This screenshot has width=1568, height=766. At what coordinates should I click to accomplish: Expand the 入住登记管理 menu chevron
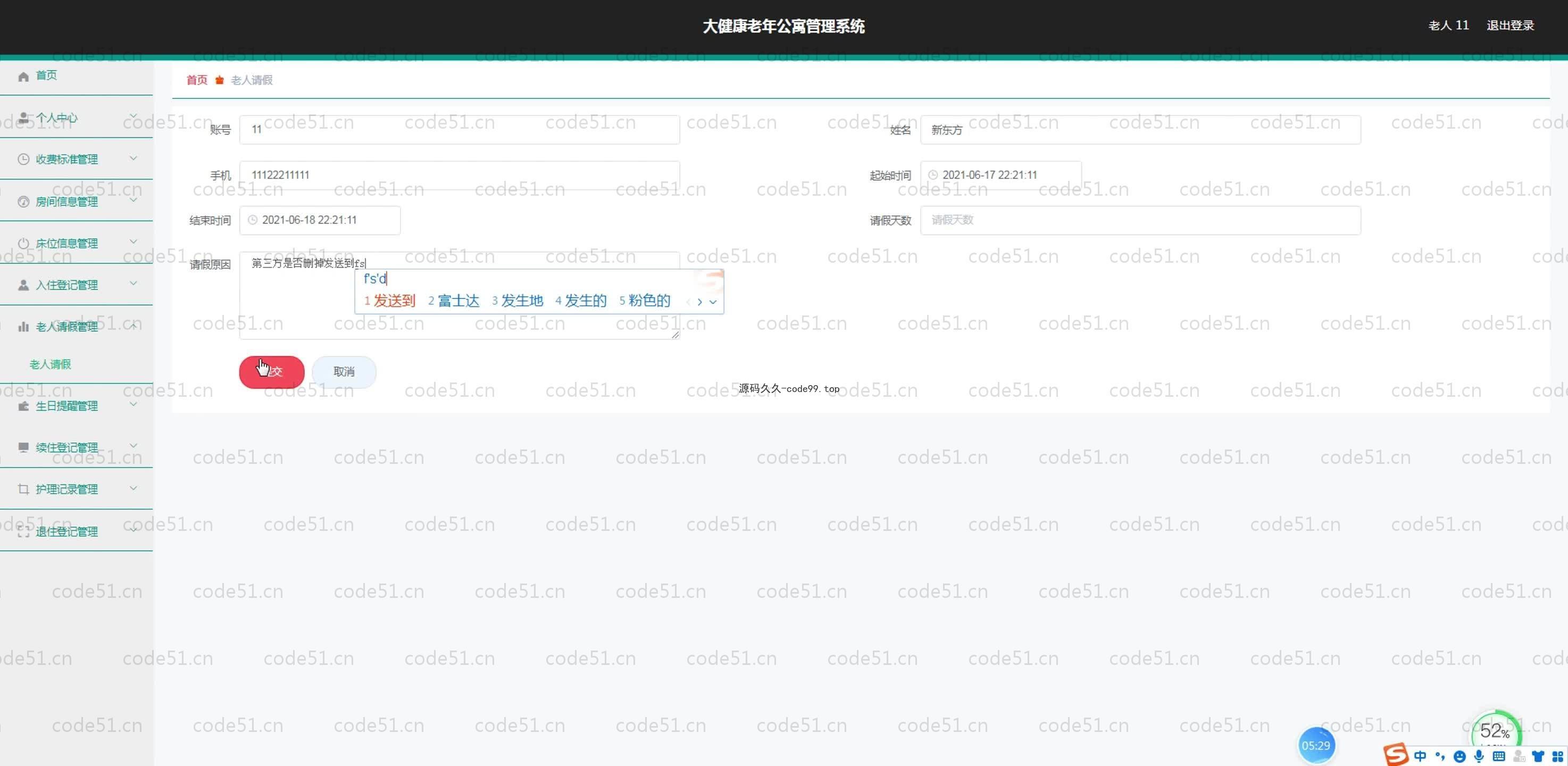pyautogui.click(x=132, y=284)
